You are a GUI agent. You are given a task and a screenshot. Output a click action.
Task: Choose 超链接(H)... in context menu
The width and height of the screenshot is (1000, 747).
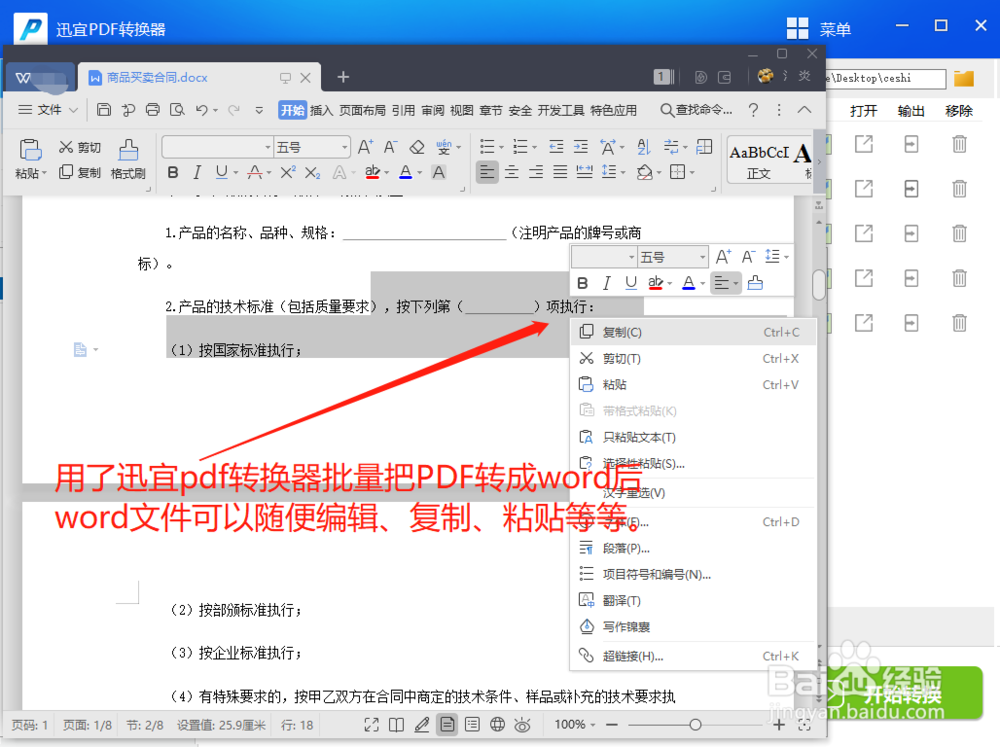point(693,656)
